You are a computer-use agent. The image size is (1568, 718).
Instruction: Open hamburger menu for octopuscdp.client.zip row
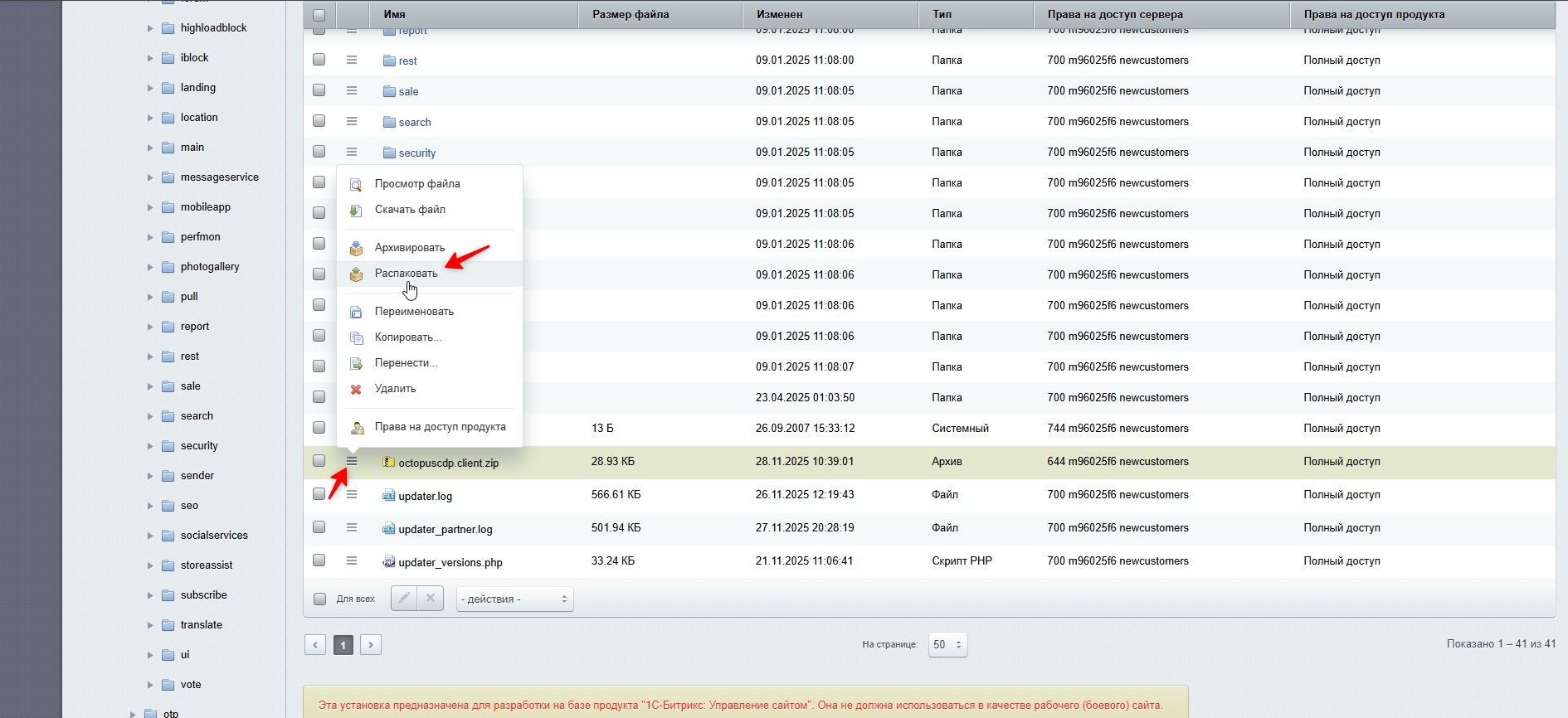(x=352, y=461)
